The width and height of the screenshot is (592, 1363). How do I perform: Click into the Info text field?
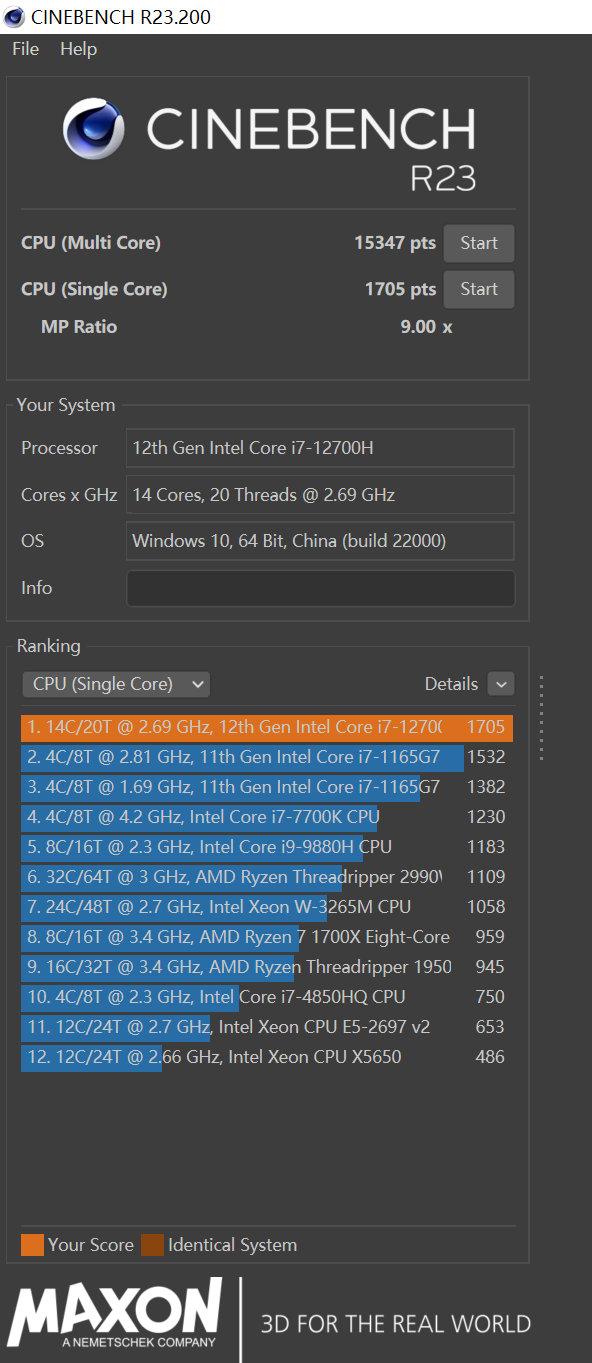point(320,588)
